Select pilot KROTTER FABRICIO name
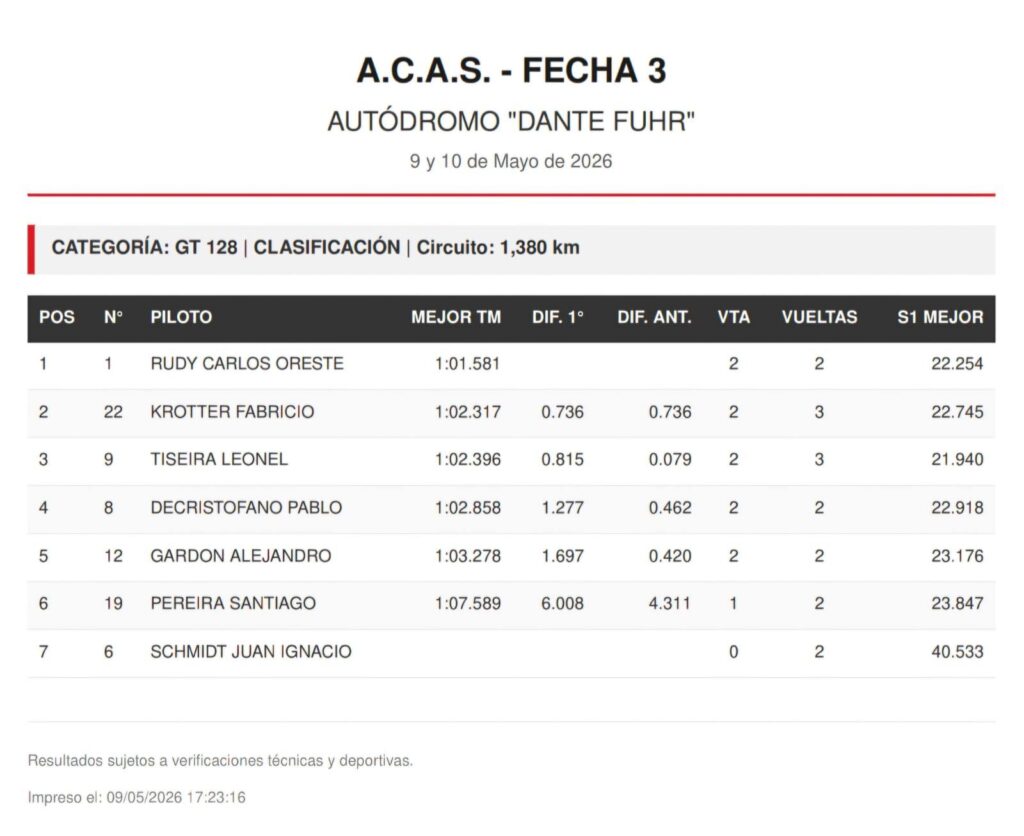 (x=232, y=412)
